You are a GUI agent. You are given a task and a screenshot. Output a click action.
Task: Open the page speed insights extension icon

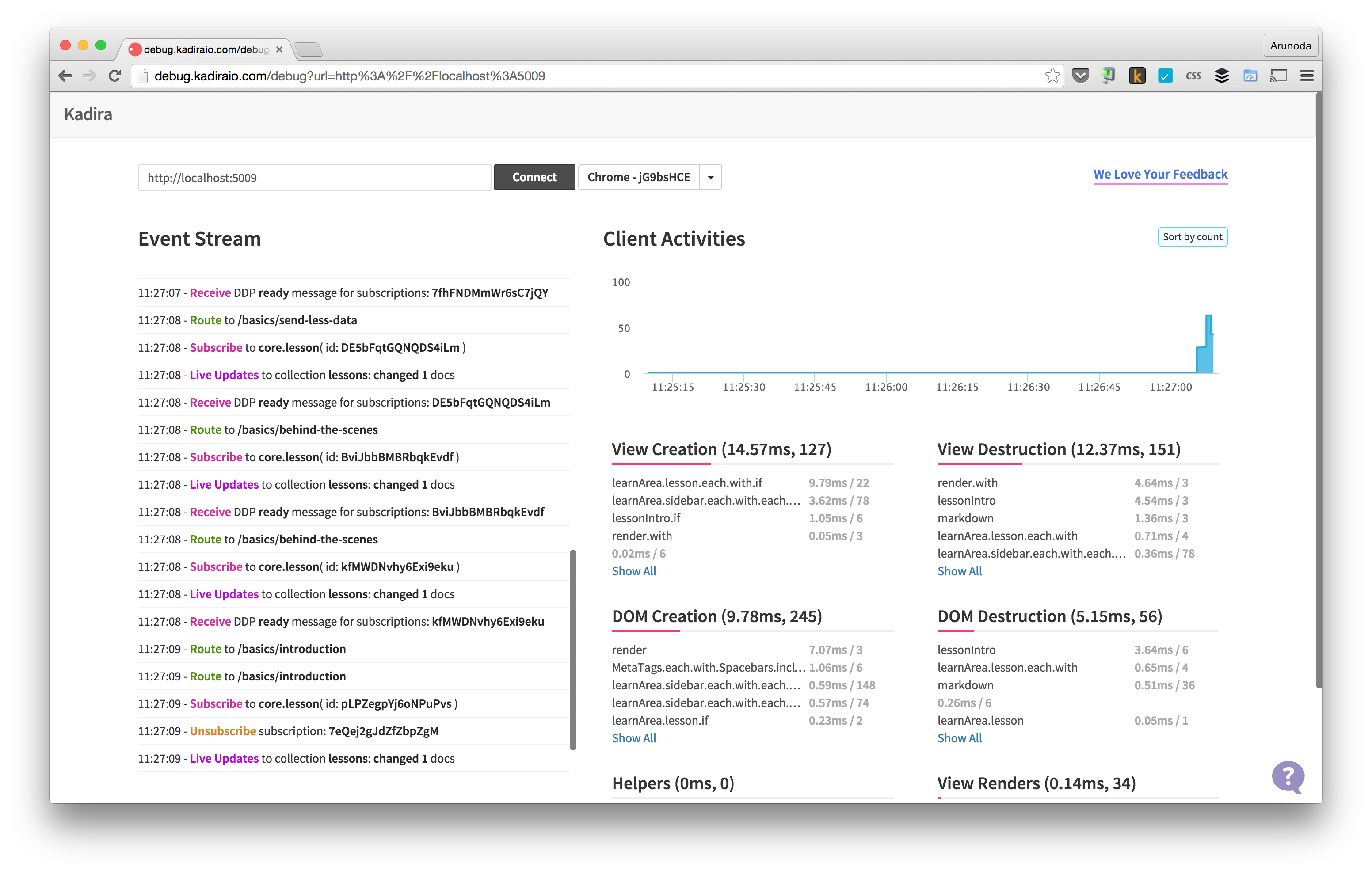1250,75
